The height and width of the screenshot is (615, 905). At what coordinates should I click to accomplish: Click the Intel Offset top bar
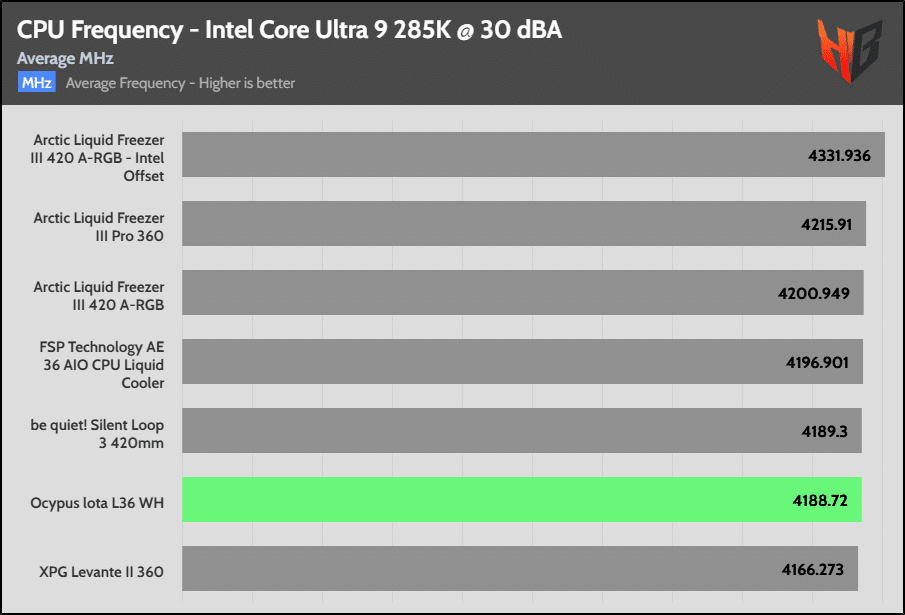pyautogui.click(x=533, y=155)
